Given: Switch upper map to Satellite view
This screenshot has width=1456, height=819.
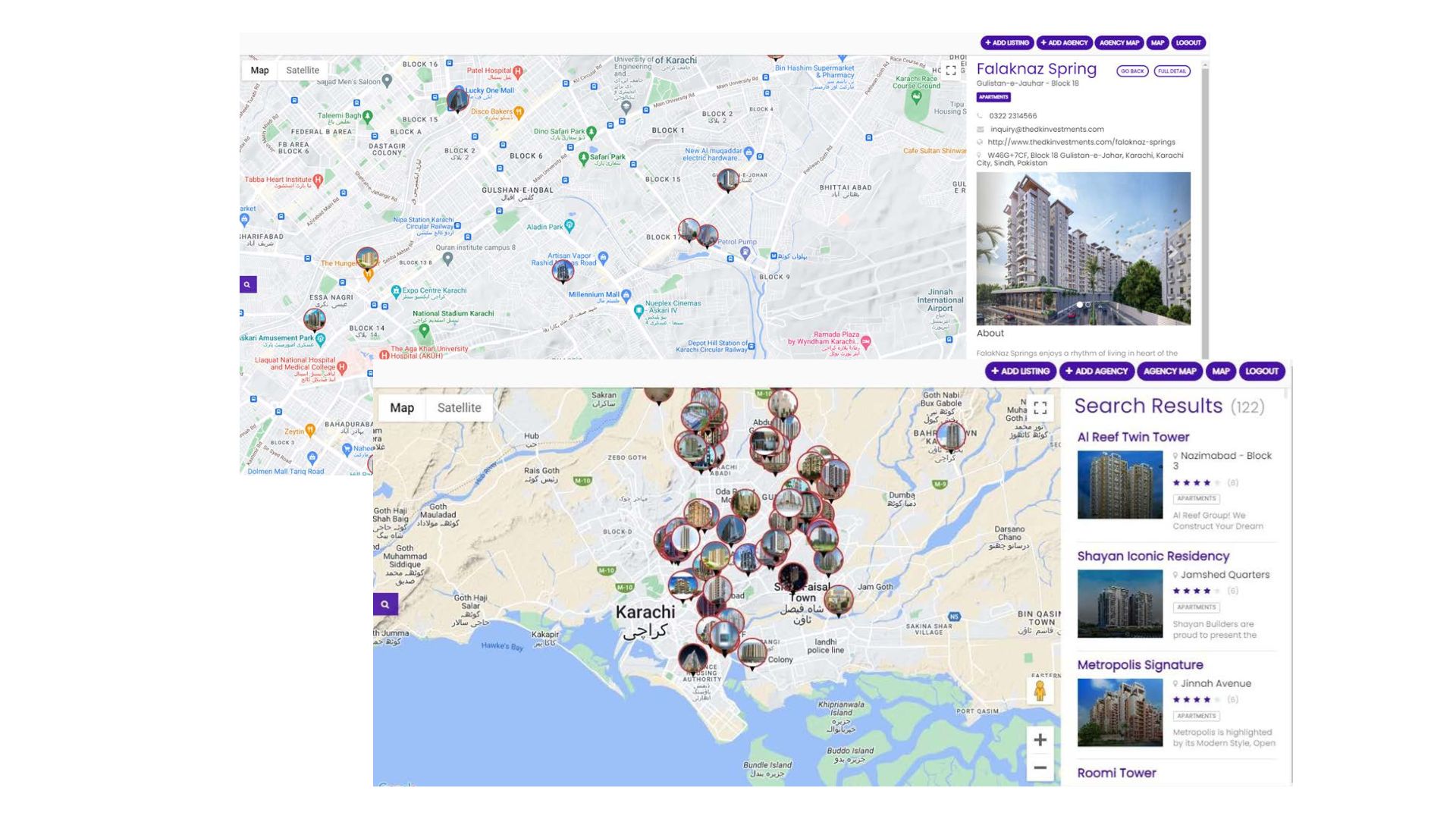Looking at the screenshot, I should point(303,71).
